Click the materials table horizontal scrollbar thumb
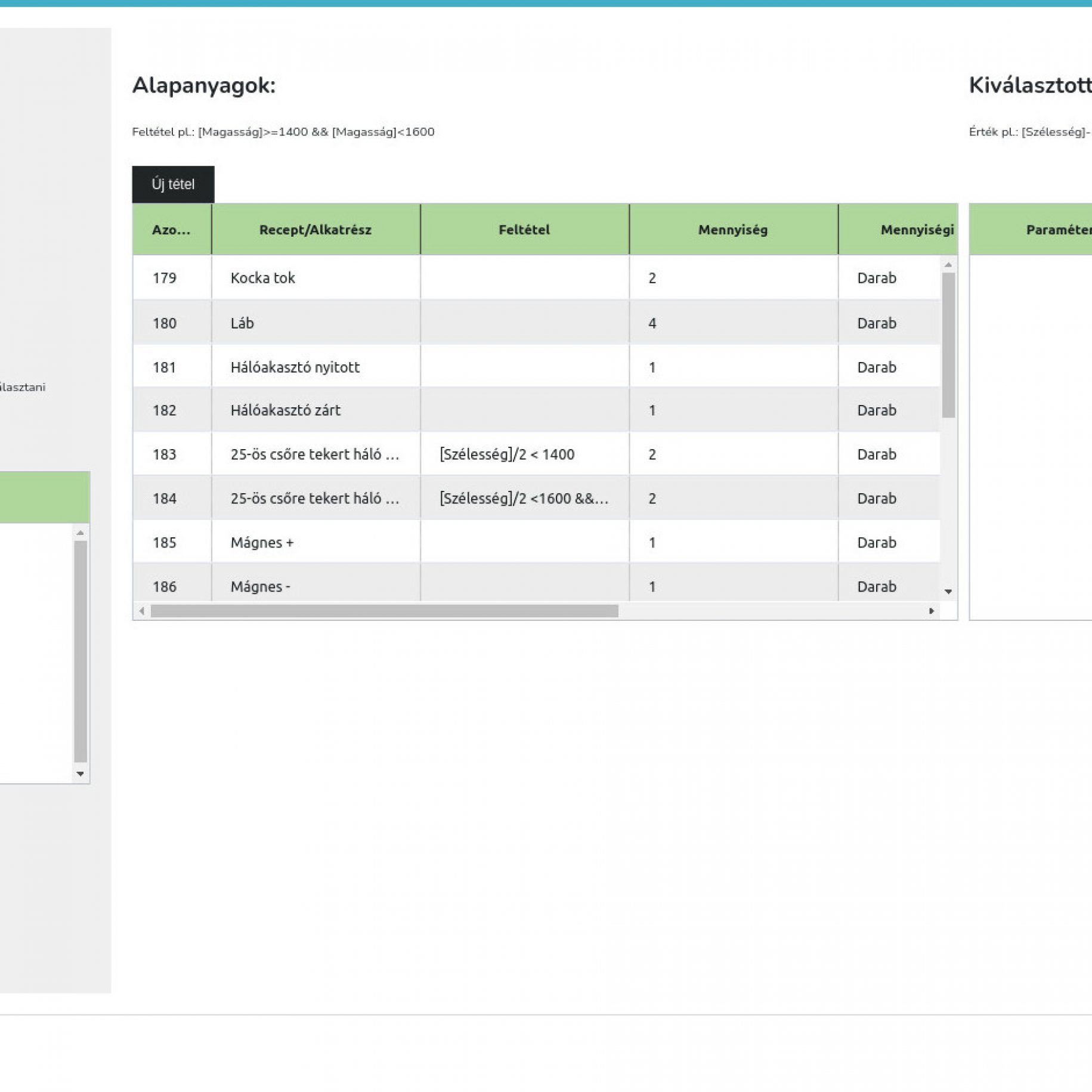 (384, 611)
